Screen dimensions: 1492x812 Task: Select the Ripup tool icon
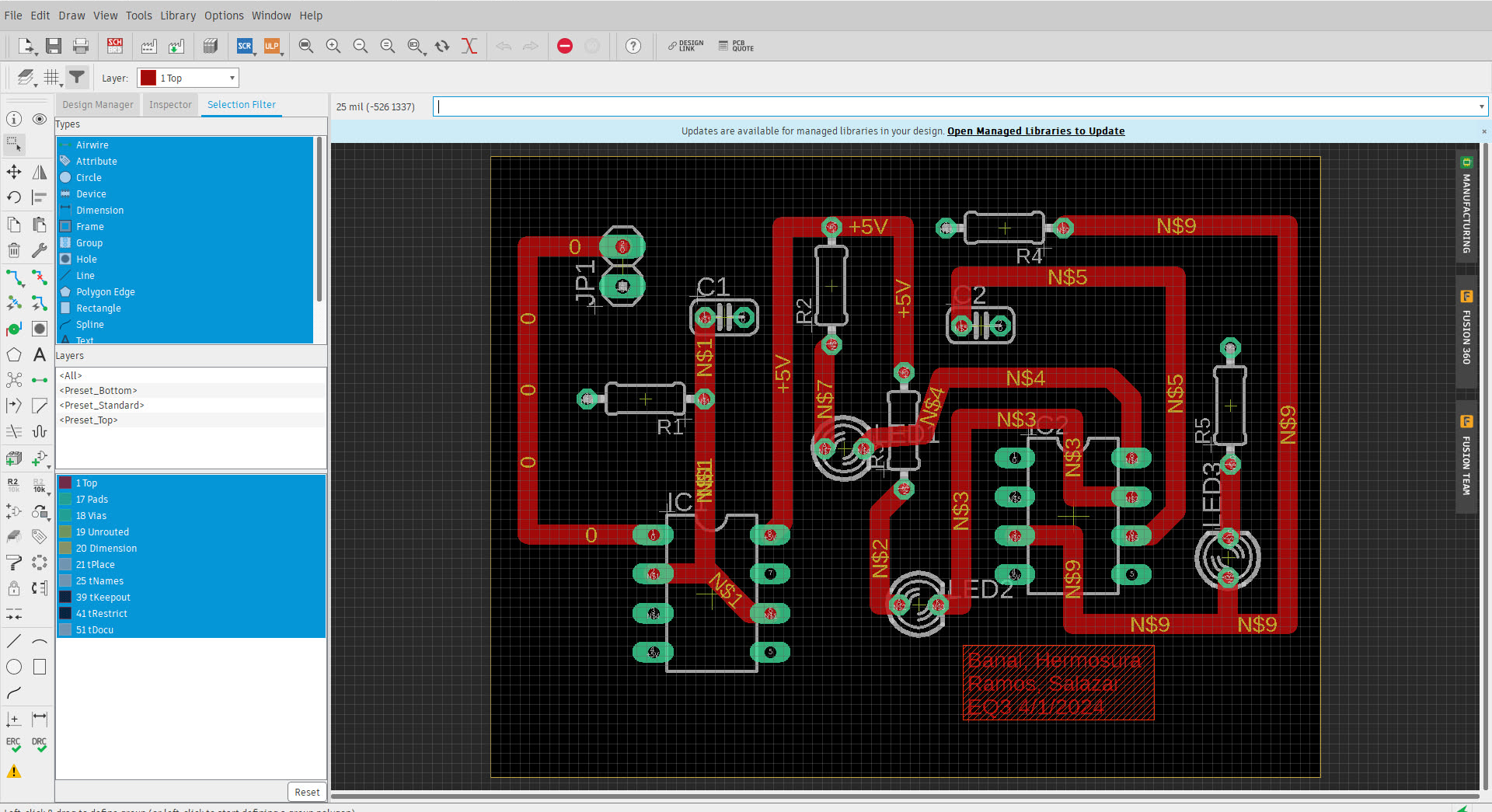coord(40,277)
